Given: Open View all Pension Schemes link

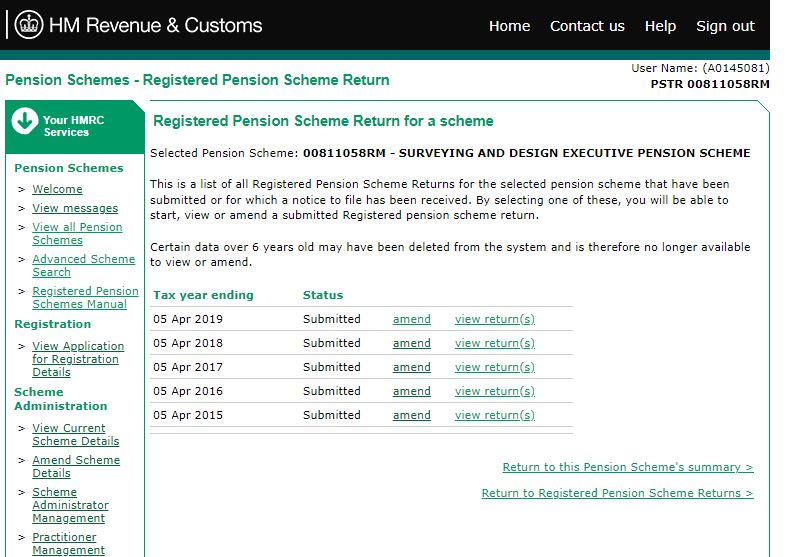Looking at the screenshot, I should click(x=77, y=234).
